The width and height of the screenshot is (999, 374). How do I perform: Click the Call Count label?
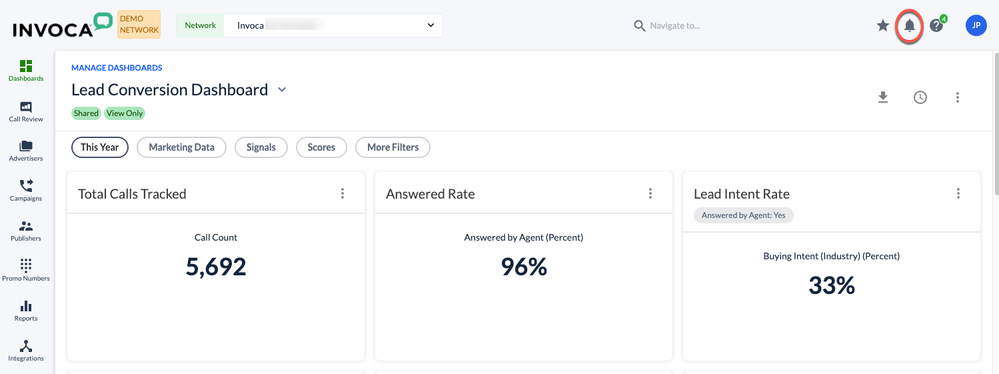pos(216,238)
